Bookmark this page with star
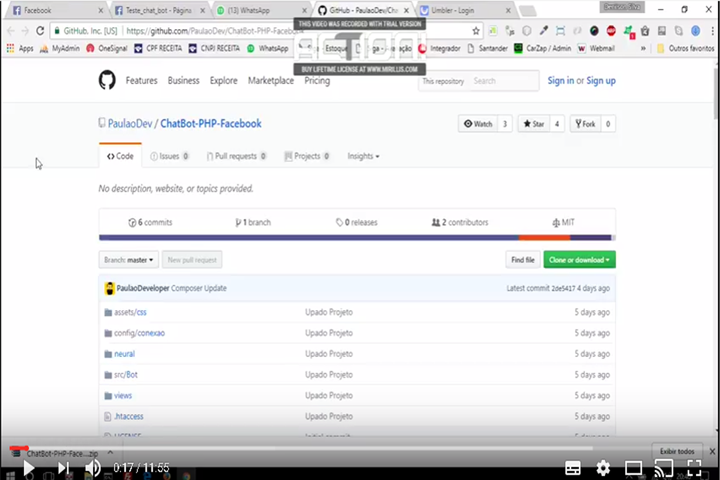 (x=476, y=31)
